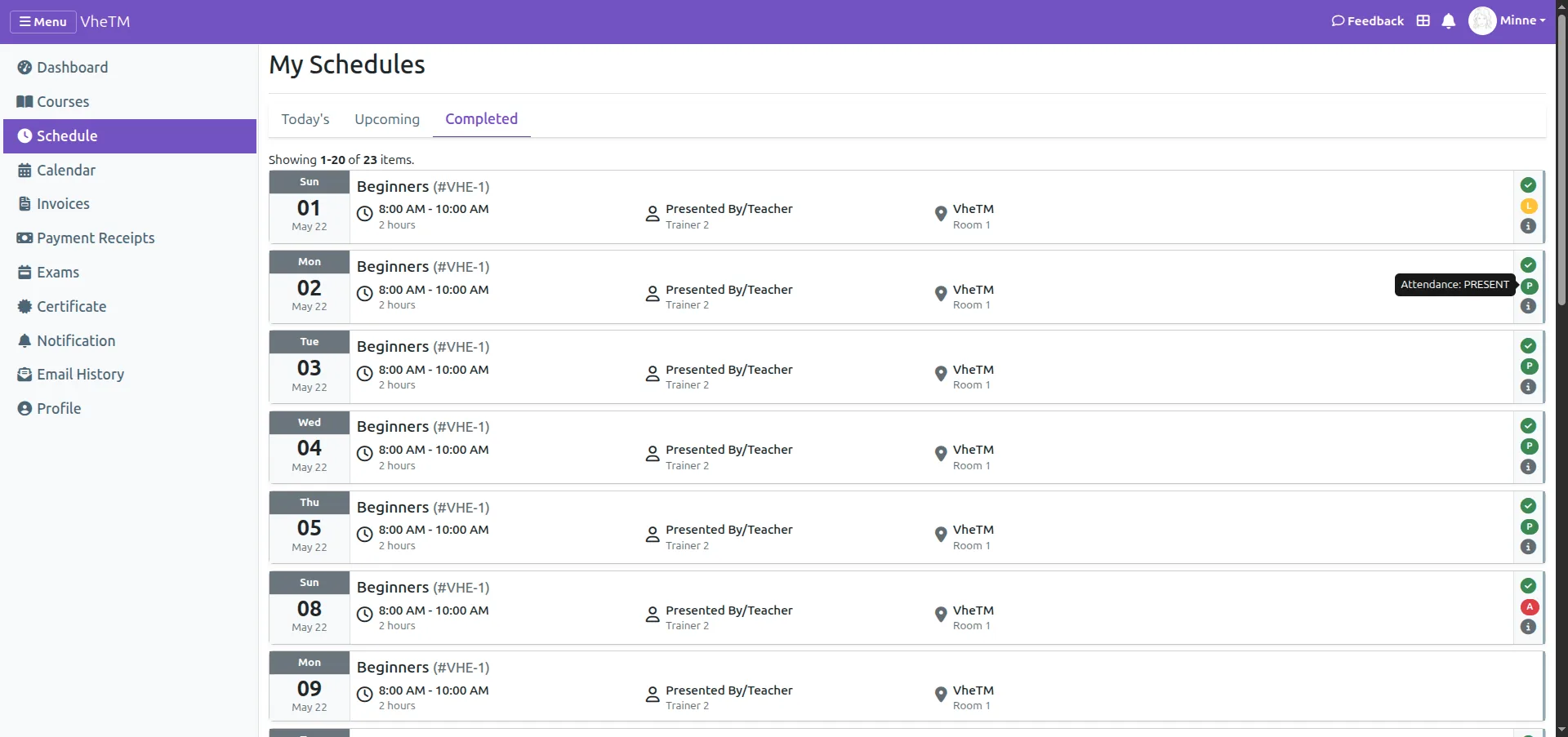
Task: Open the Feedback link in header
Action: click(x=1367, y=21)
